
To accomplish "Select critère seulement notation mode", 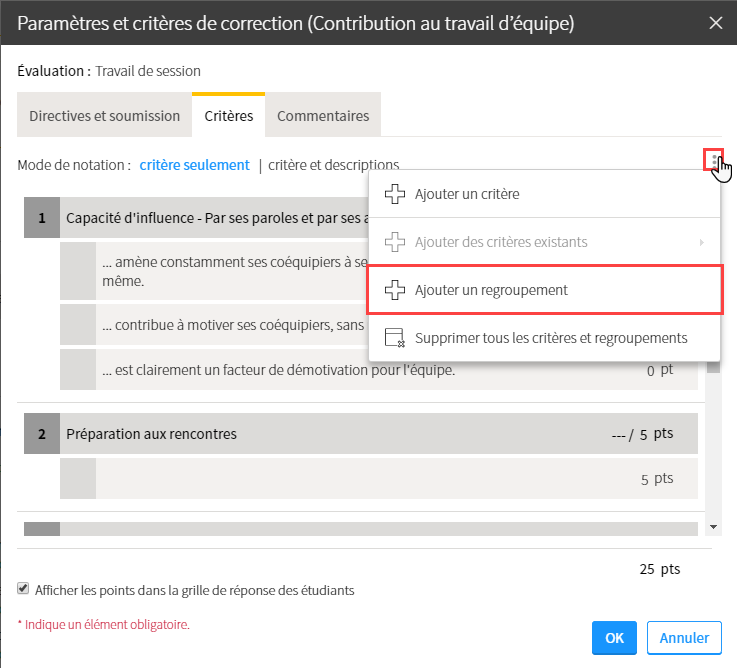I will [194, 165].
